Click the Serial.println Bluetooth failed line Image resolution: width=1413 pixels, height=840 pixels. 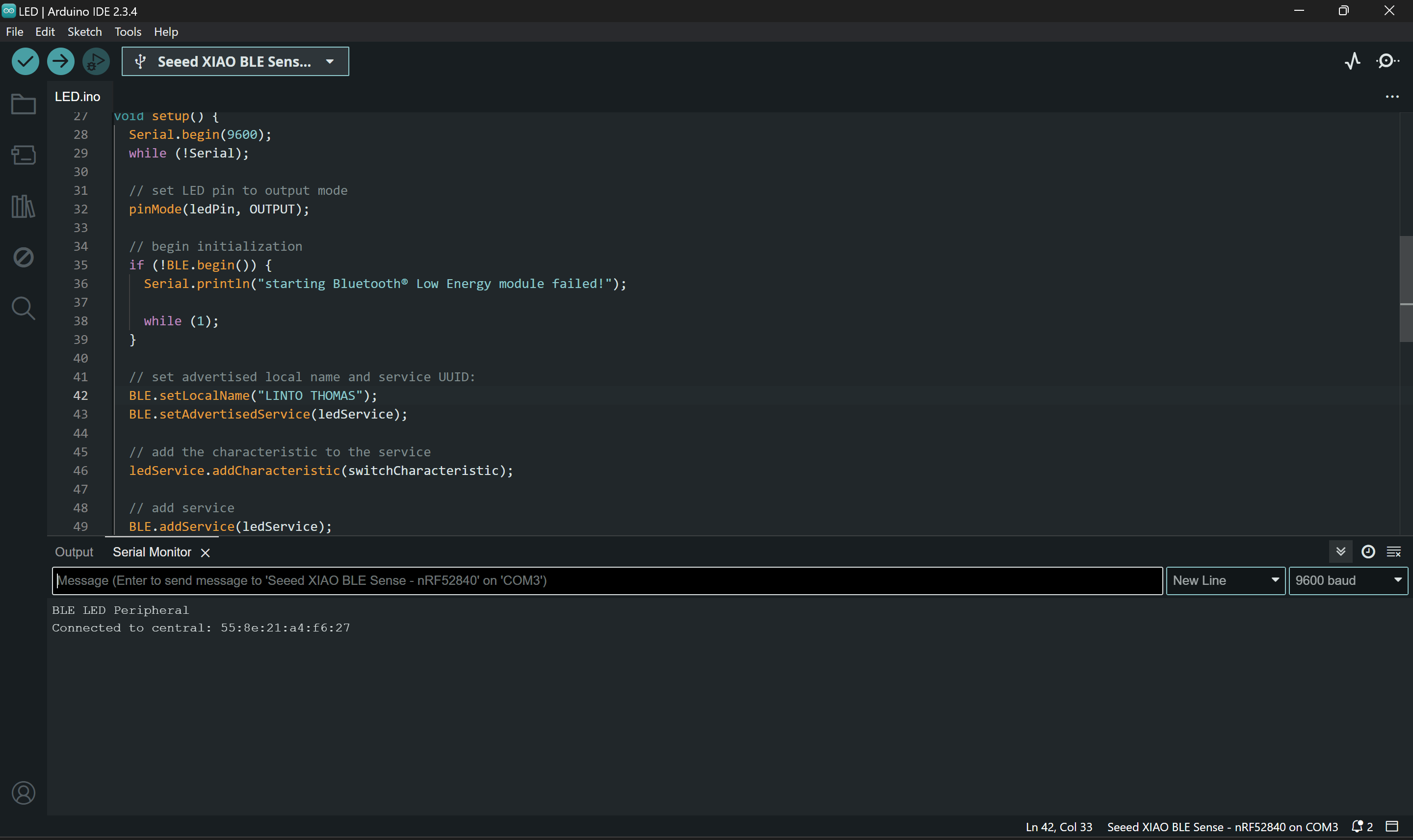(385, 284)
